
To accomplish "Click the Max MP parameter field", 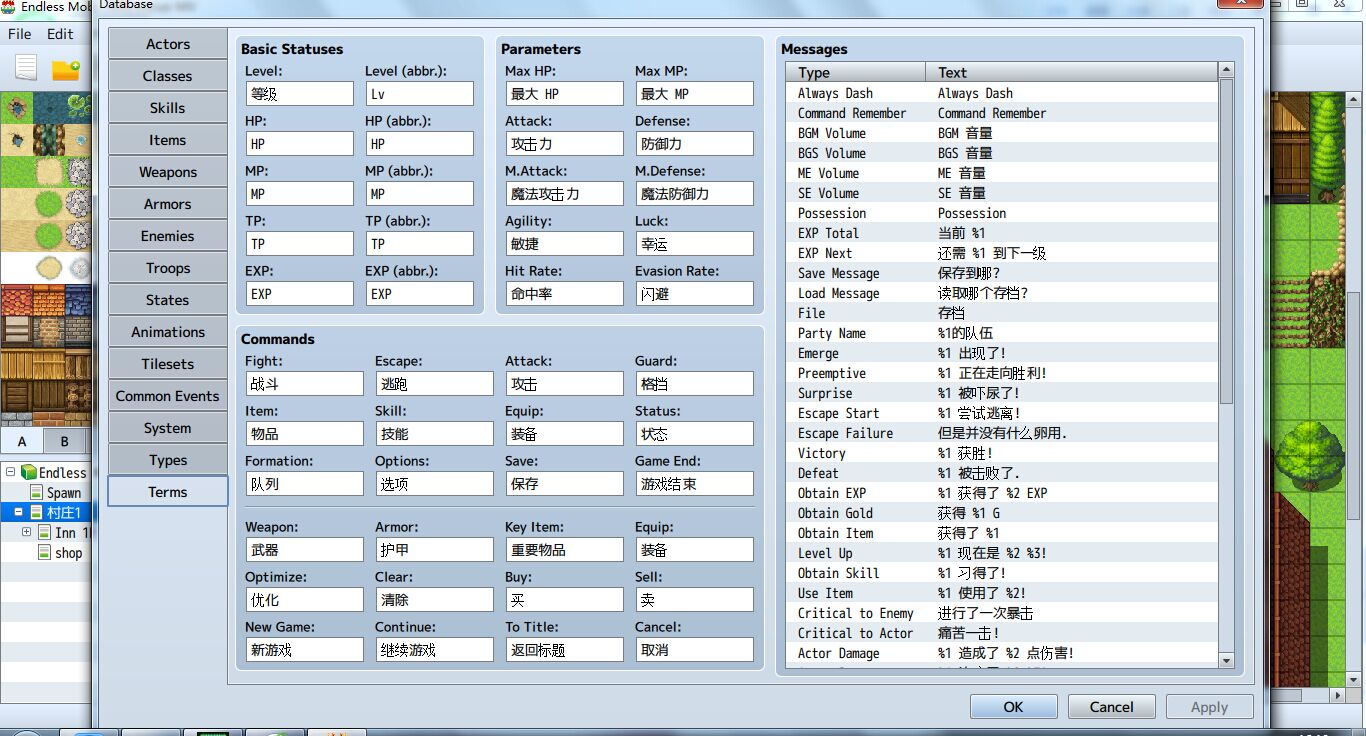I will 695,94.
